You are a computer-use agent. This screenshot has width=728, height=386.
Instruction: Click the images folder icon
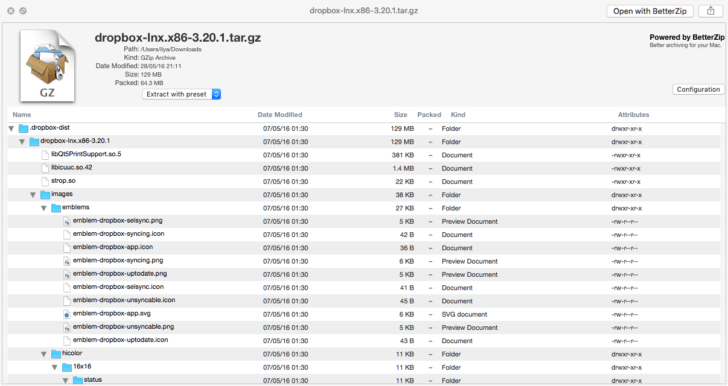(x=45, y=195)
